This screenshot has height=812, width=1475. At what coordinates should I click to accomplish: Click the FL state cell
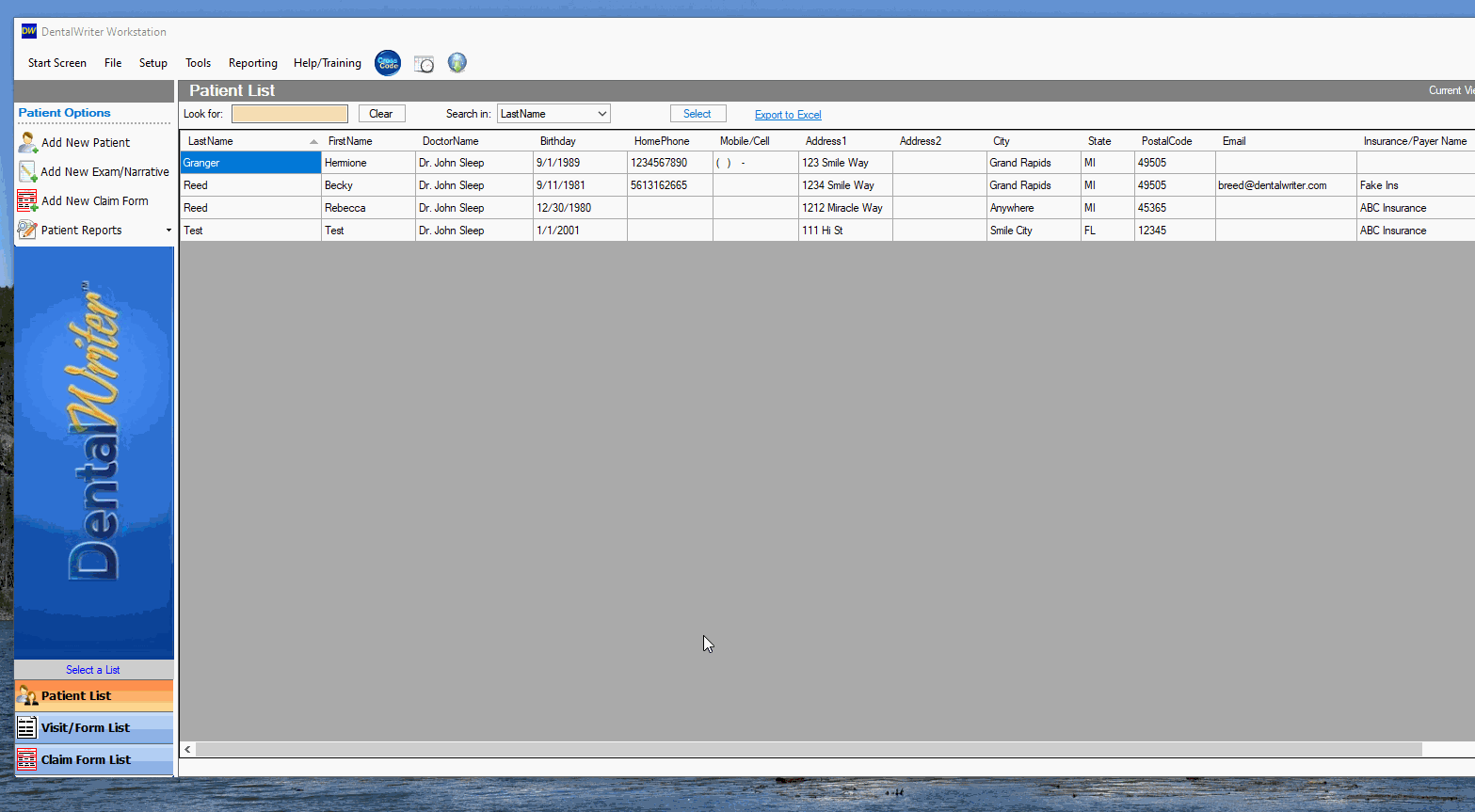click(x=1108, y=231)
